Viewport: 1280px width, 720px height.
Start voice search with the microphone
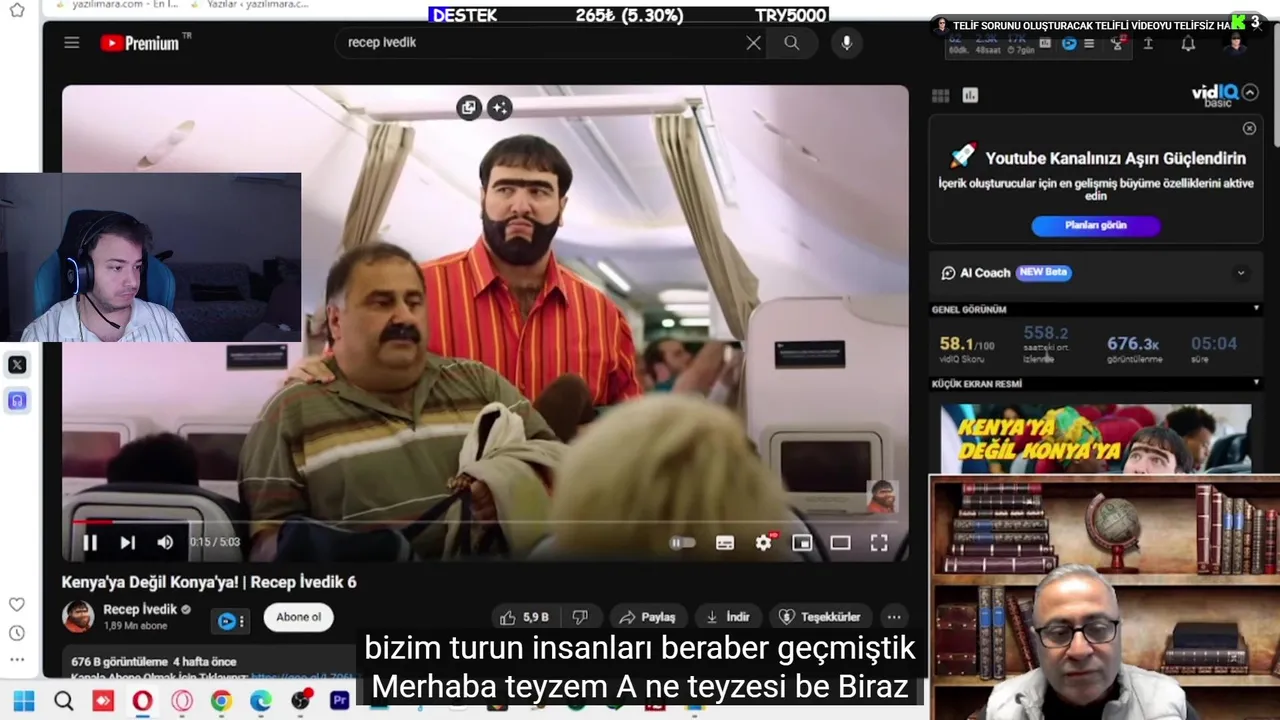[846, 43]
